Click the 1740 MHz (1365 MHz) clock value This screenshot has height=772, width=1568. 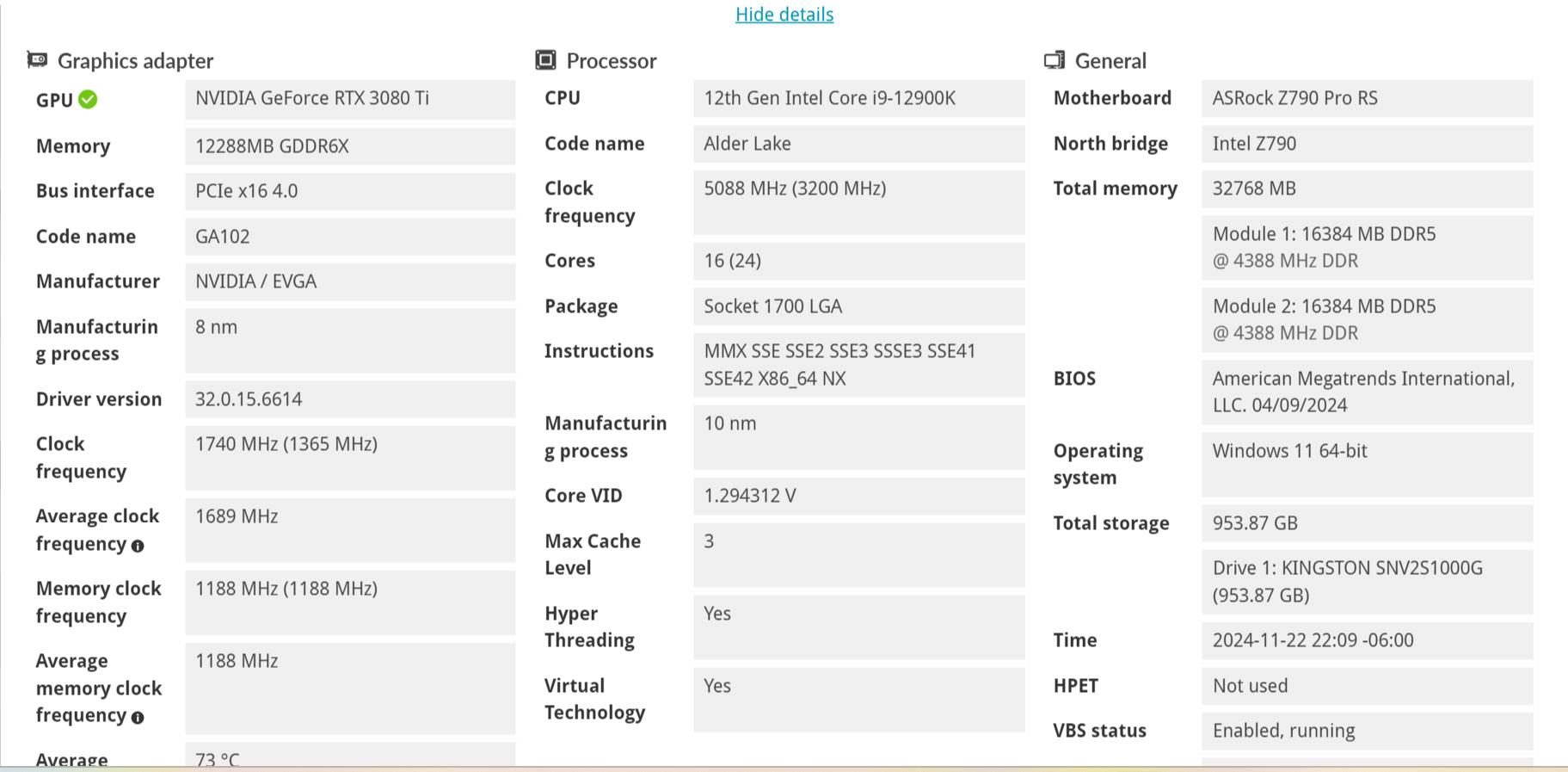350,458
